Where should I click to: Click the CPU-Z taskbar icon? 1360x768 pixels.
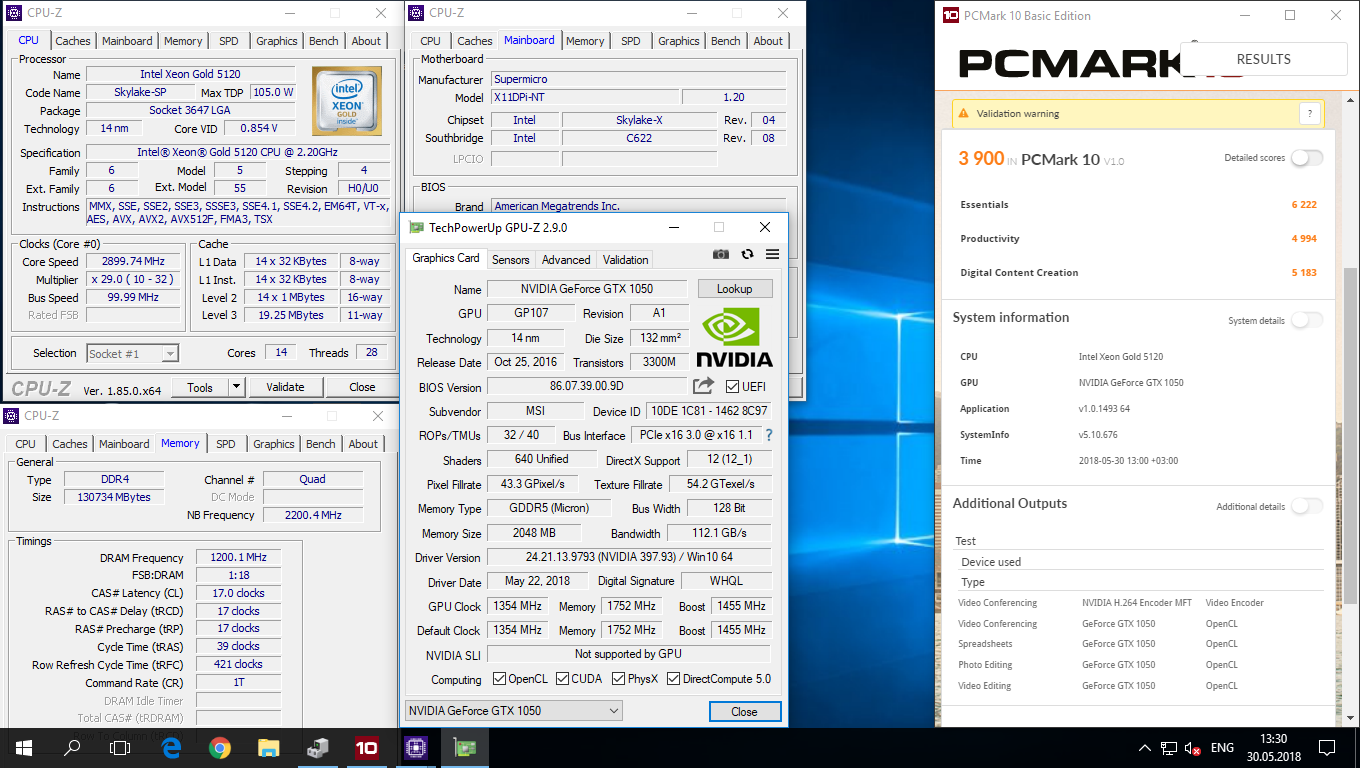tap(416, 747)
